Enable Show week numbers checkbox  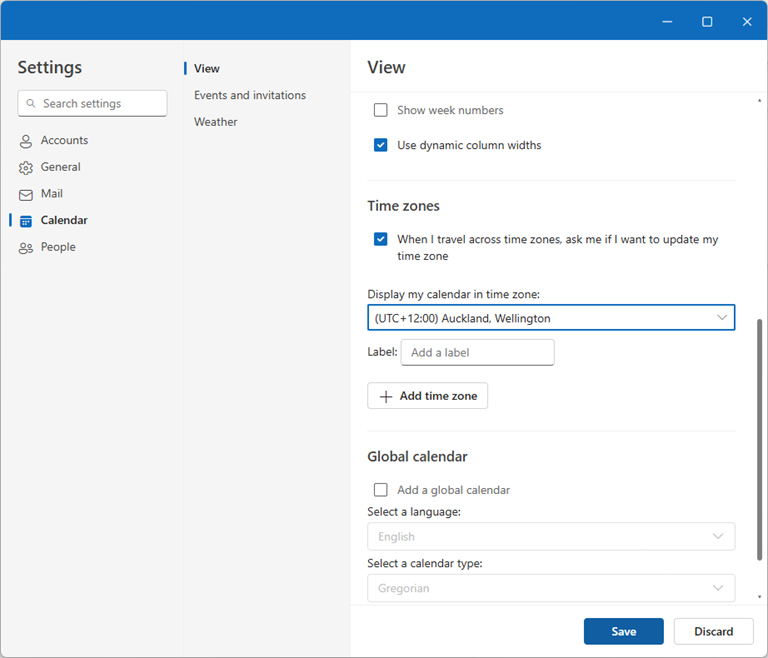(x=381, y=110)
